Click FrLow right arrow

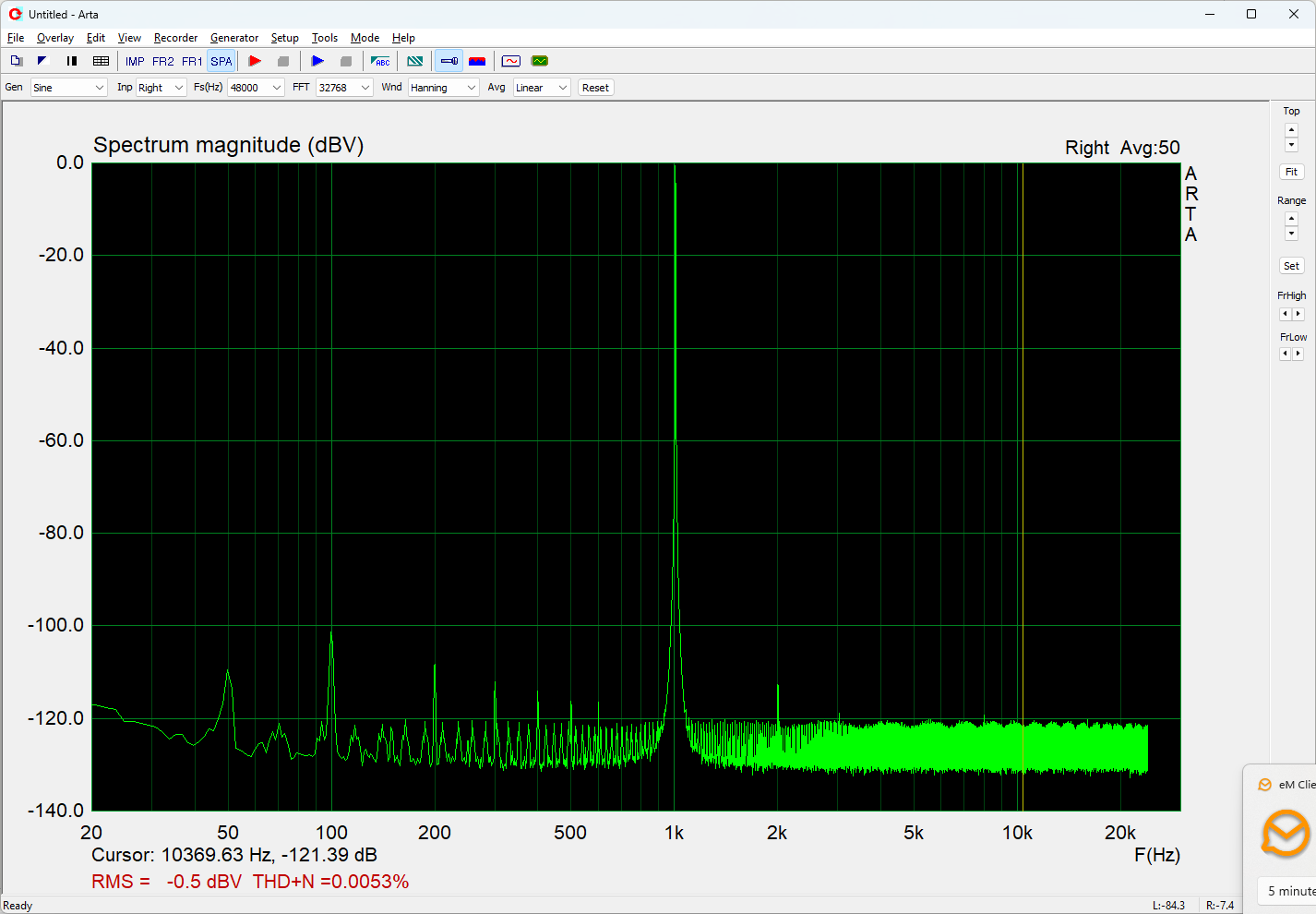pyautogui.click(x=1298, y=354)
